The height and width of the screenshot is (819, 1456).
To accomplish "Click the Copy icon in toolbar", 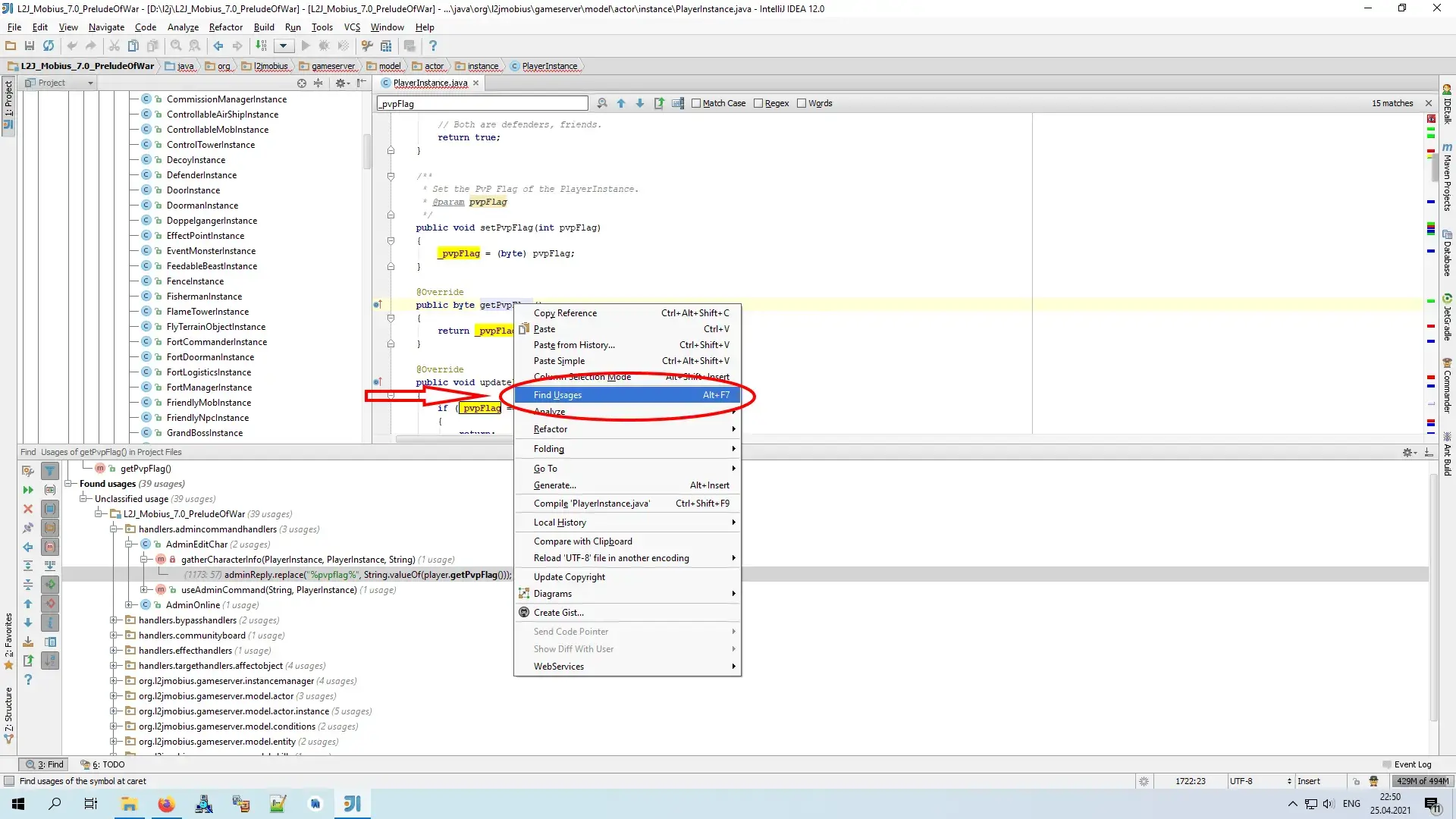I will pos(133,46).
